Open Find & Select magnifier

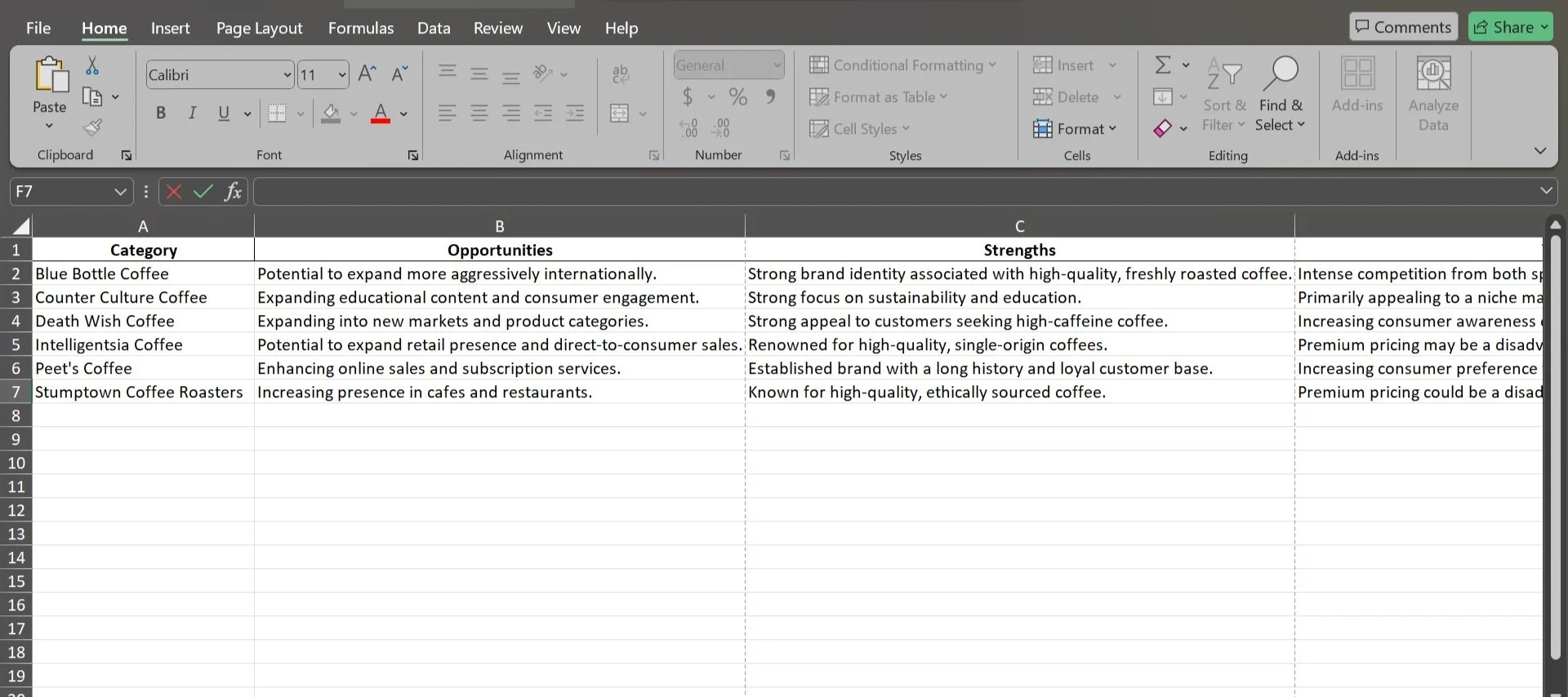[x=1280, y=95]
